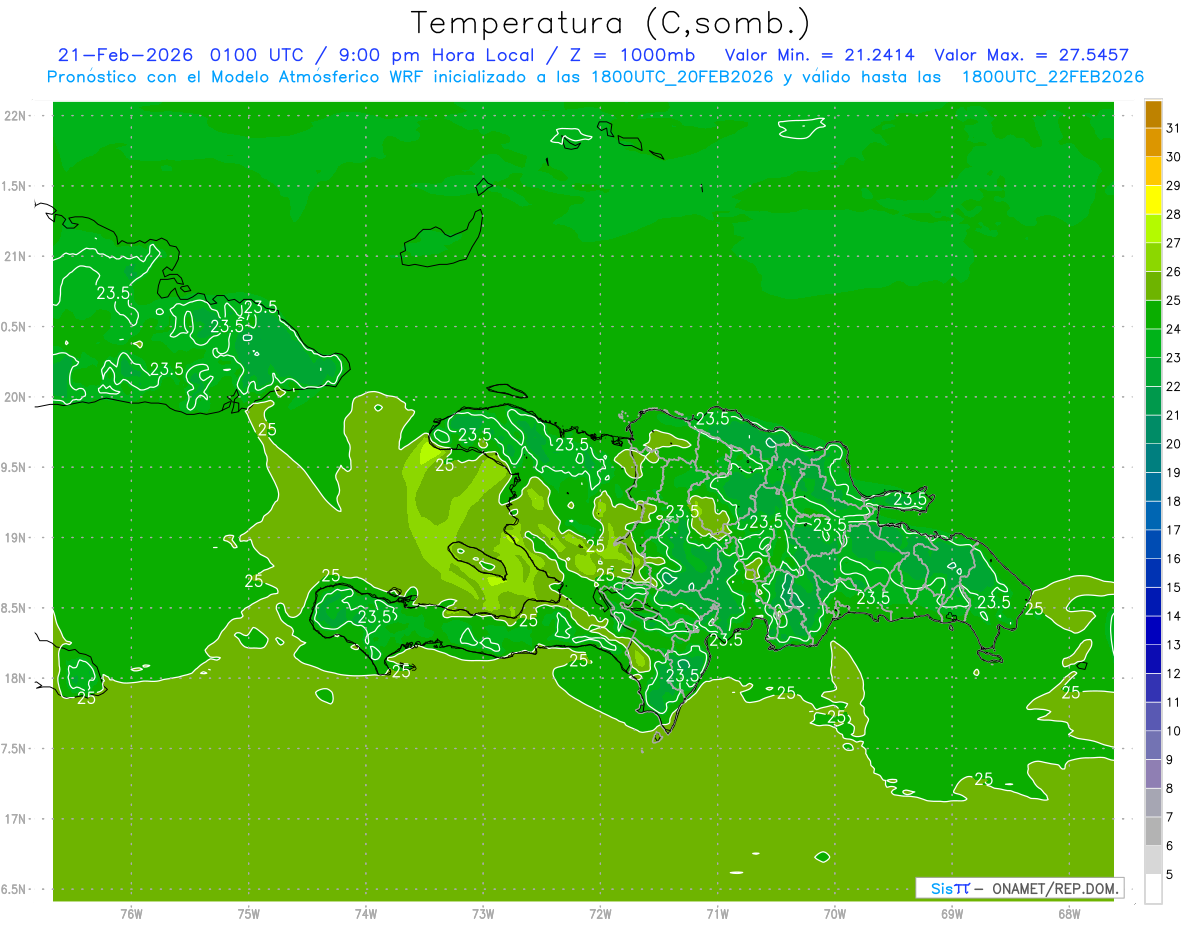The height and width of the screenshot is (927, 1200).
Task: Click latitude axis label '19N'
Action: tap(16, 537)
